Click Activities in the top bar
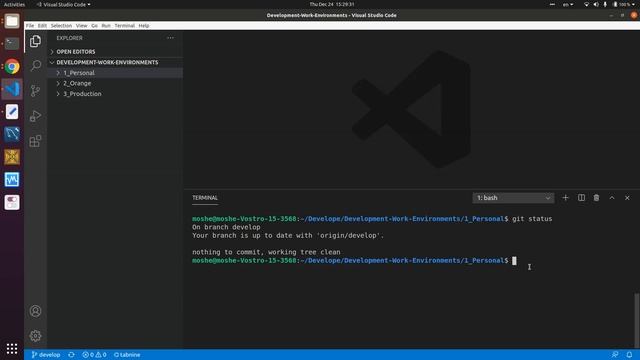Viewport: 640px width, 360px height. pos(14,4)
